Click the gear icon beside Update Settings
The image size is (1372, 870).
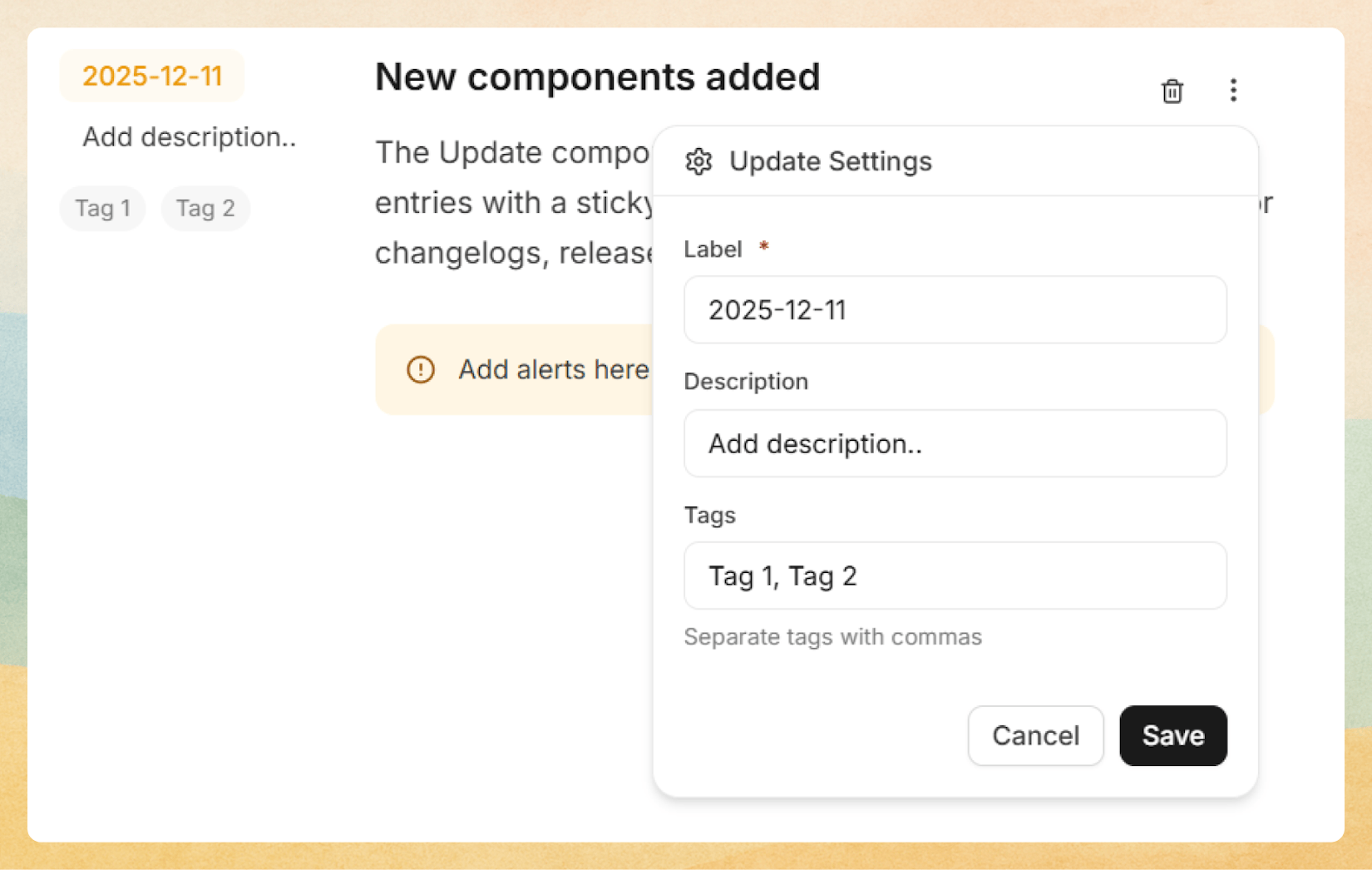pyautogui.click(x=698, y=161)
